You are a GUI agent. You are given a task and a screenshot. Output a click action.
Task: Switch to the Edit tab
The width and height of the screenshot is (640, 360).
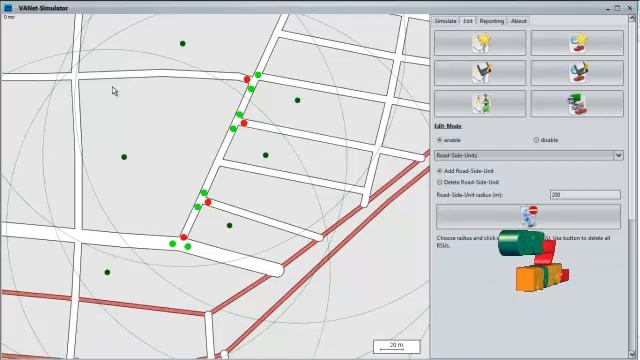pos(468,21)
